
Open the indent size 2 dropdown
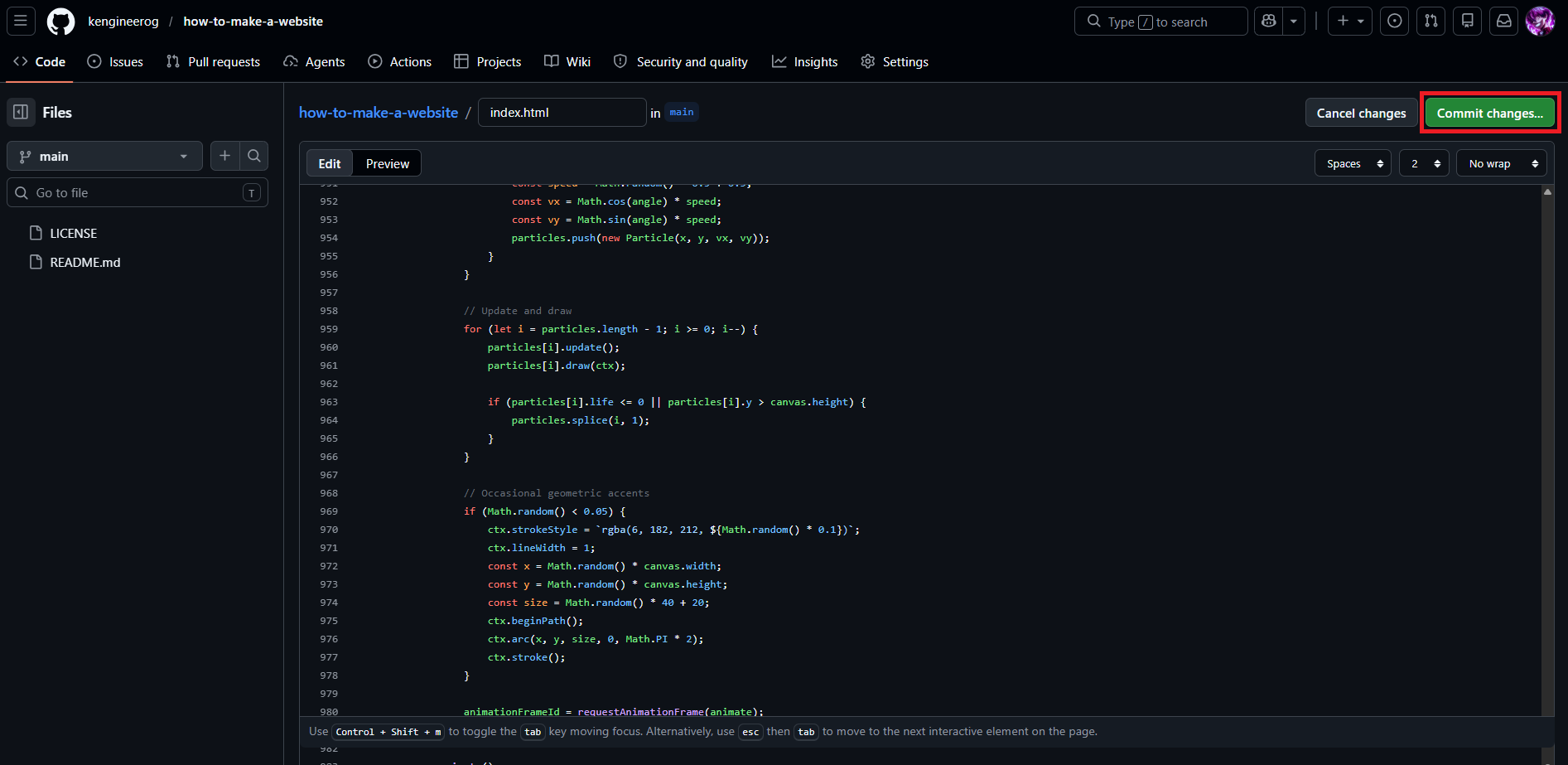1424,163
